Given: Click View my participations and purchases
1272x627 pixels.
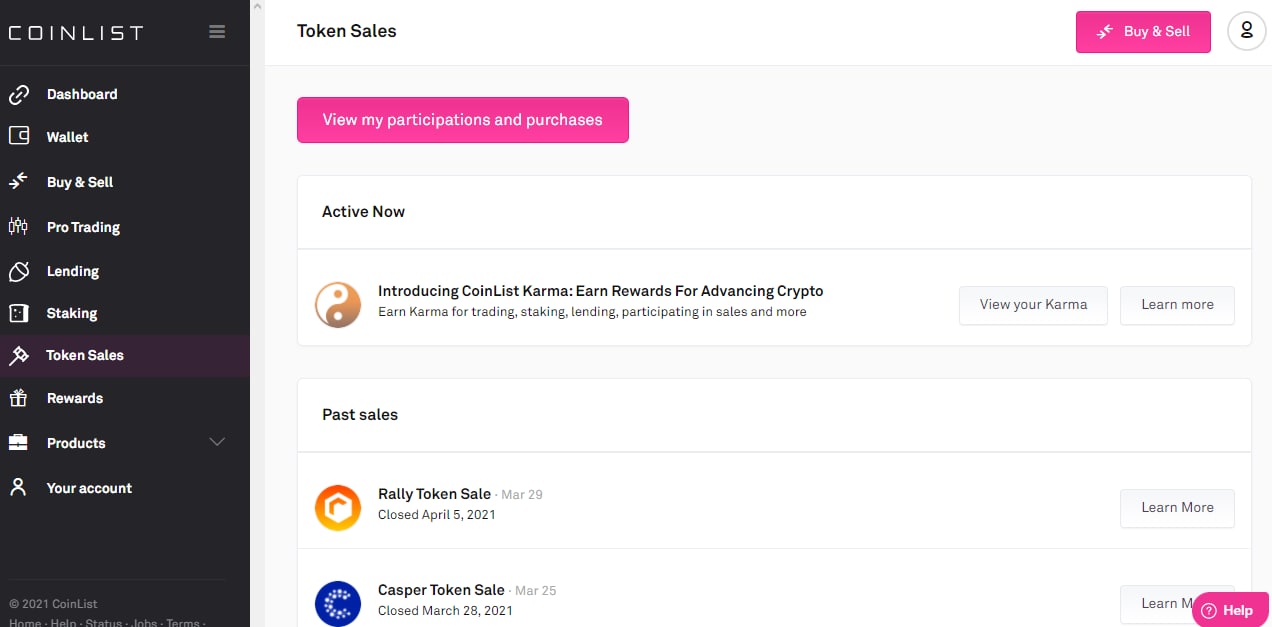Looking at the screenshot, I should (x=463, y=120).
